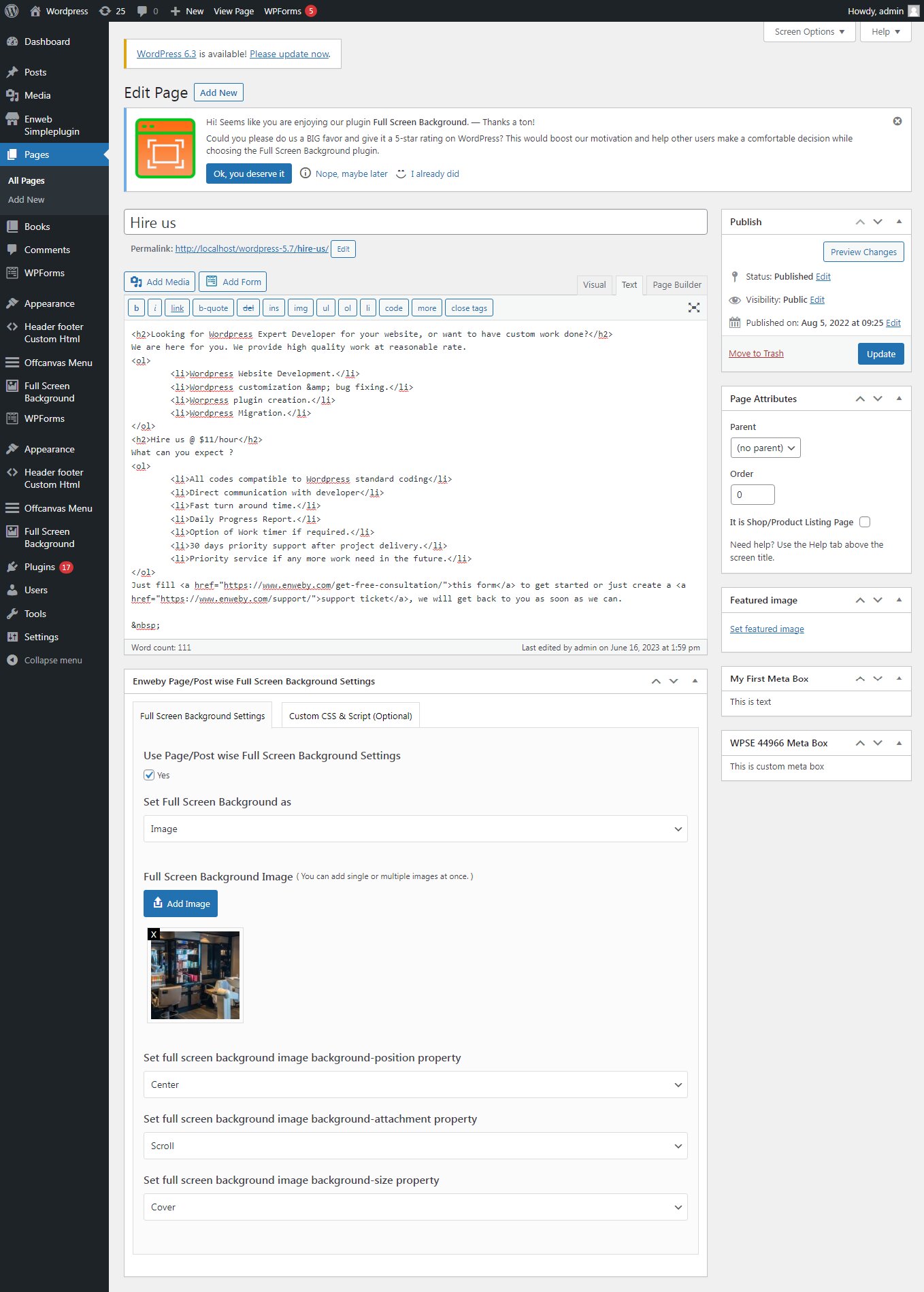Screen dimensions: 924x1292
Task: Collapse the admin sidebar menu
Action: pos(54,660)
